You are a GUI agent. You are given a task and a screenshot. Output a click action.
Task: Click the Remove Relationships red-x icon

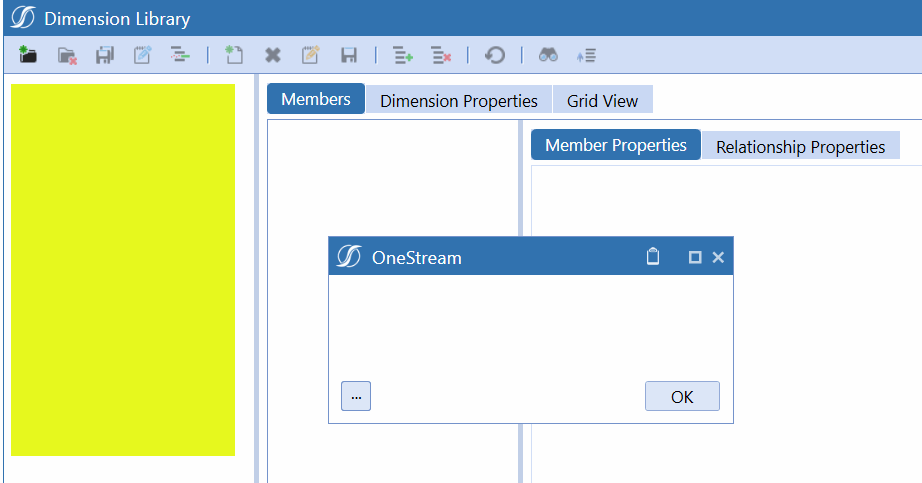tap(441, 55)
